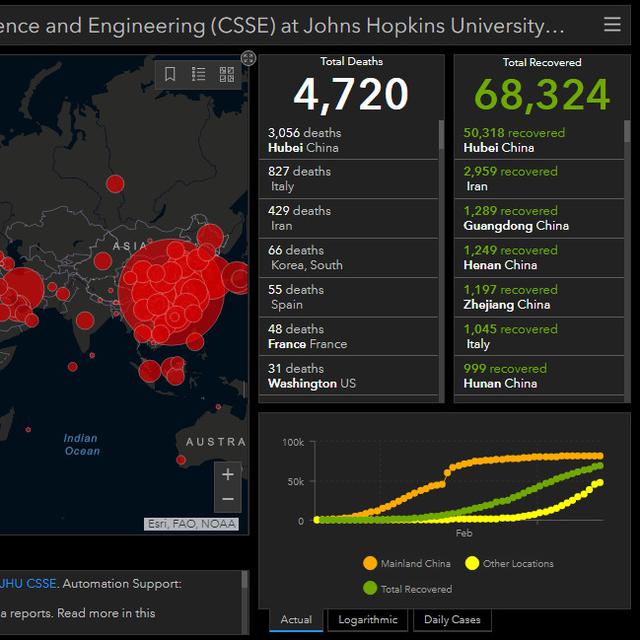Click the map bookmarks icon

pos(170,74)
